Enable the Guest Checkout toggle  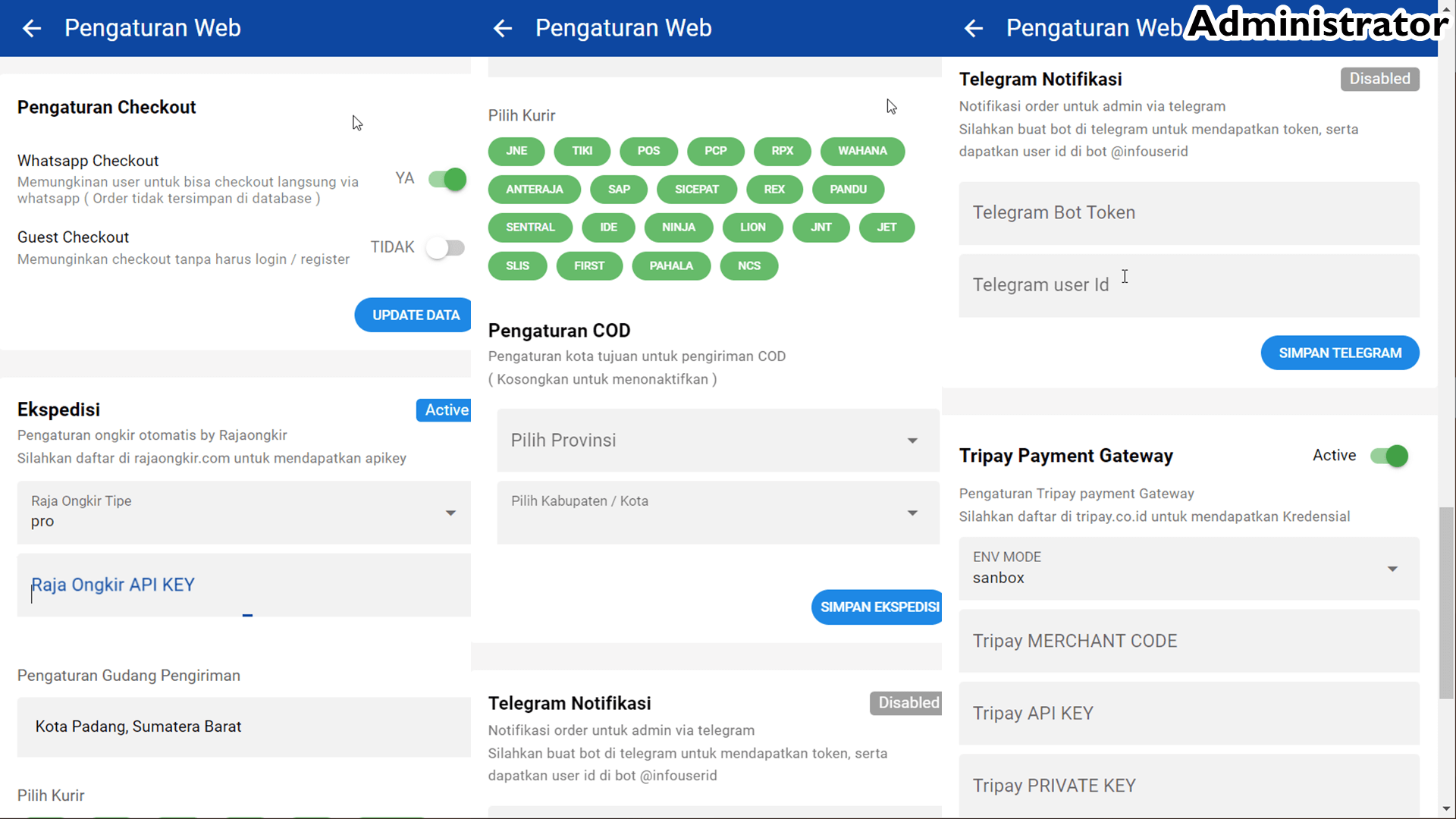click(x=447, y=247)
